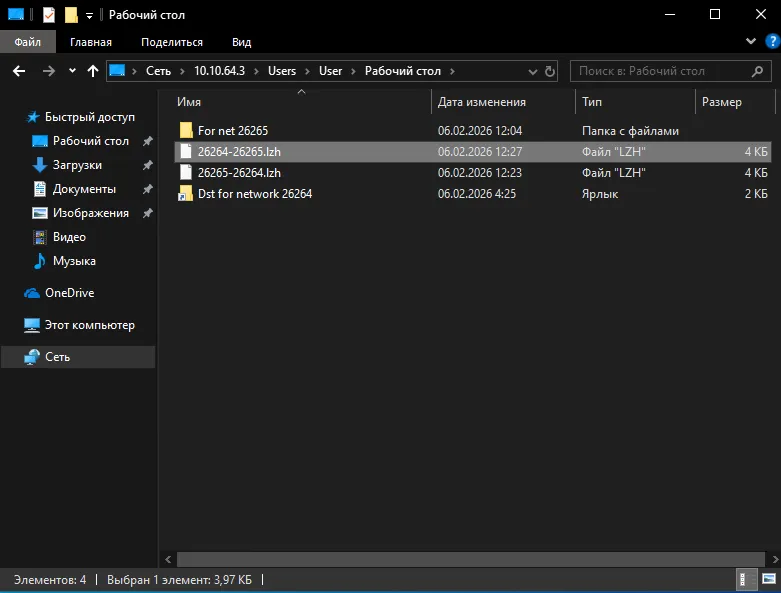
Task: Click the file name 26264-26265.lzh
Action: [x=239, y=151]
